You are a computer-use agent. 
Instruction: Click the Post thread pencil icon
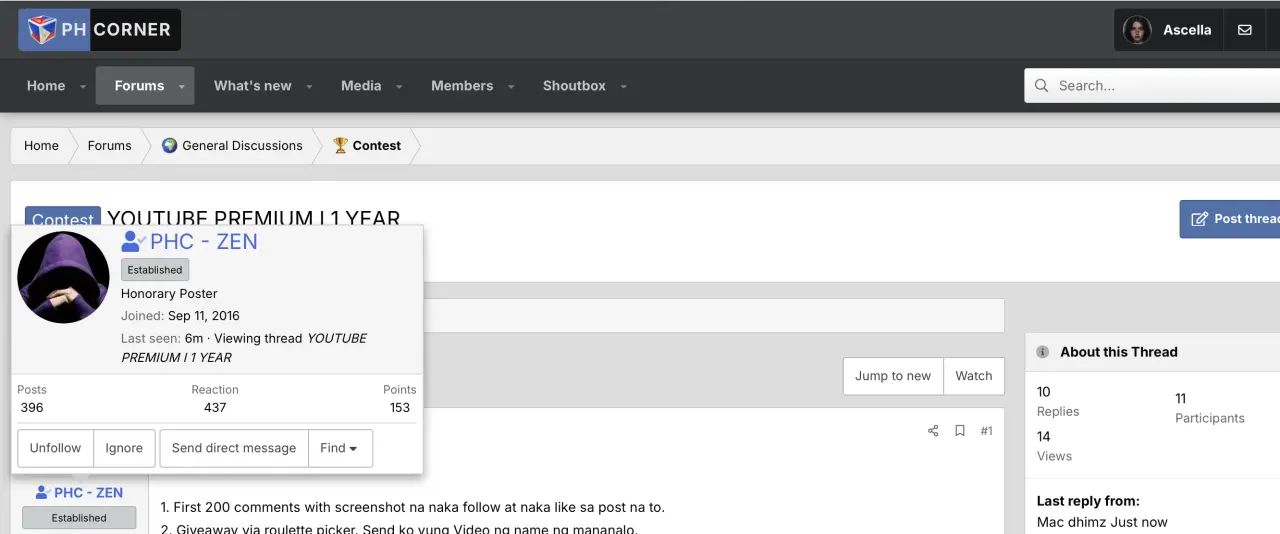(1198, 219)
